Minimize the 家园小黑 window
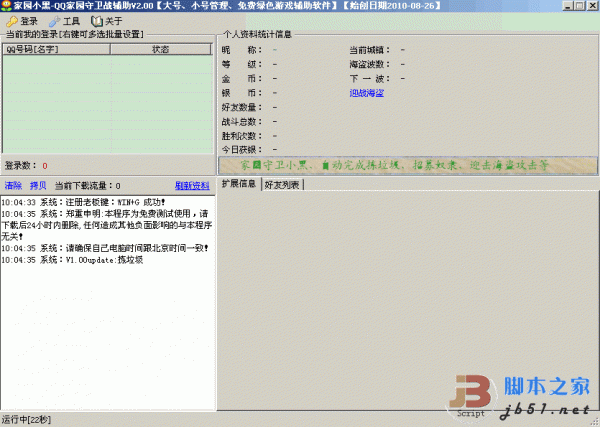600x427 pixels. click(568, 6)
